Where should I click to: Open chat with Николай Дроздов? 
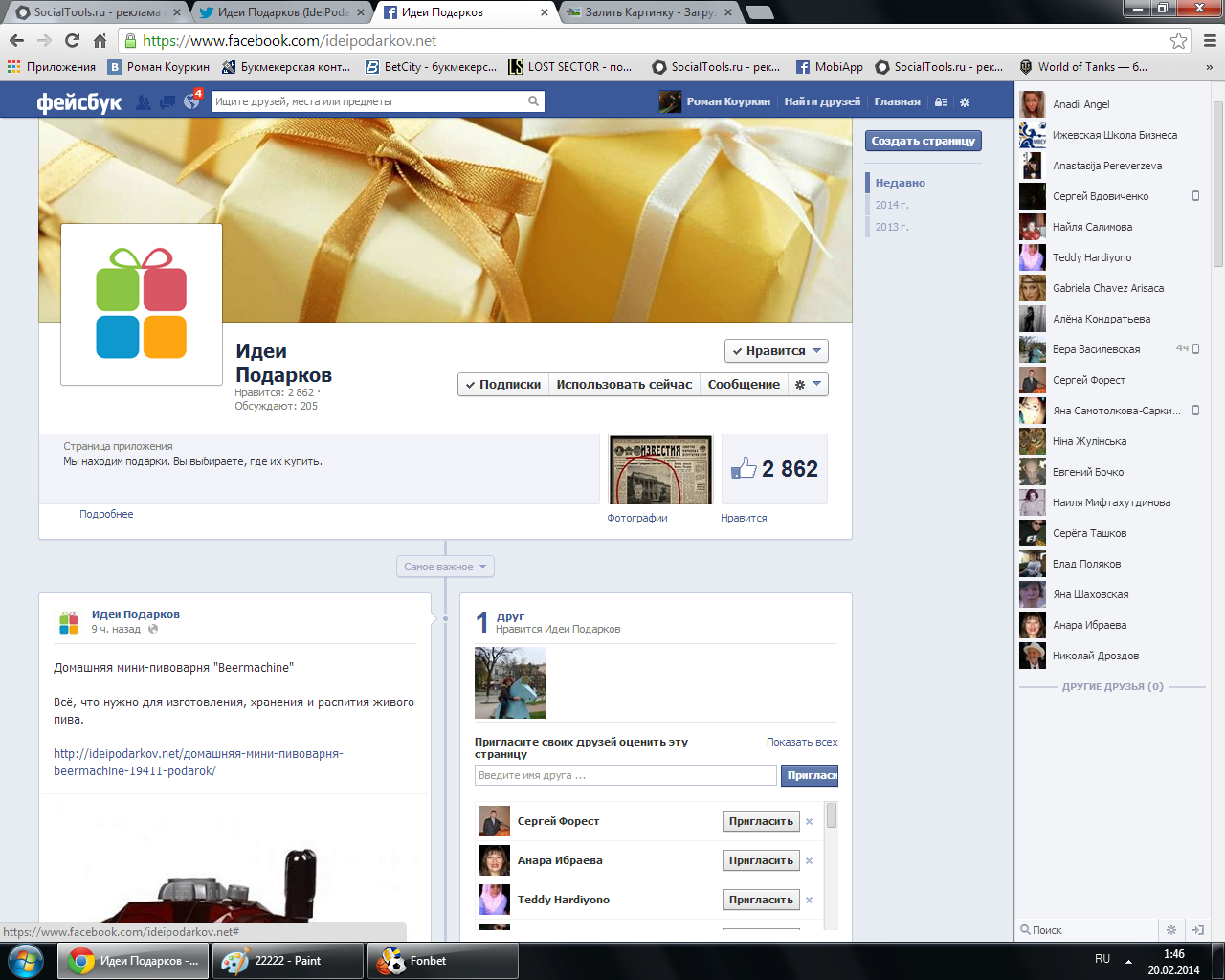click(1110, 656)
